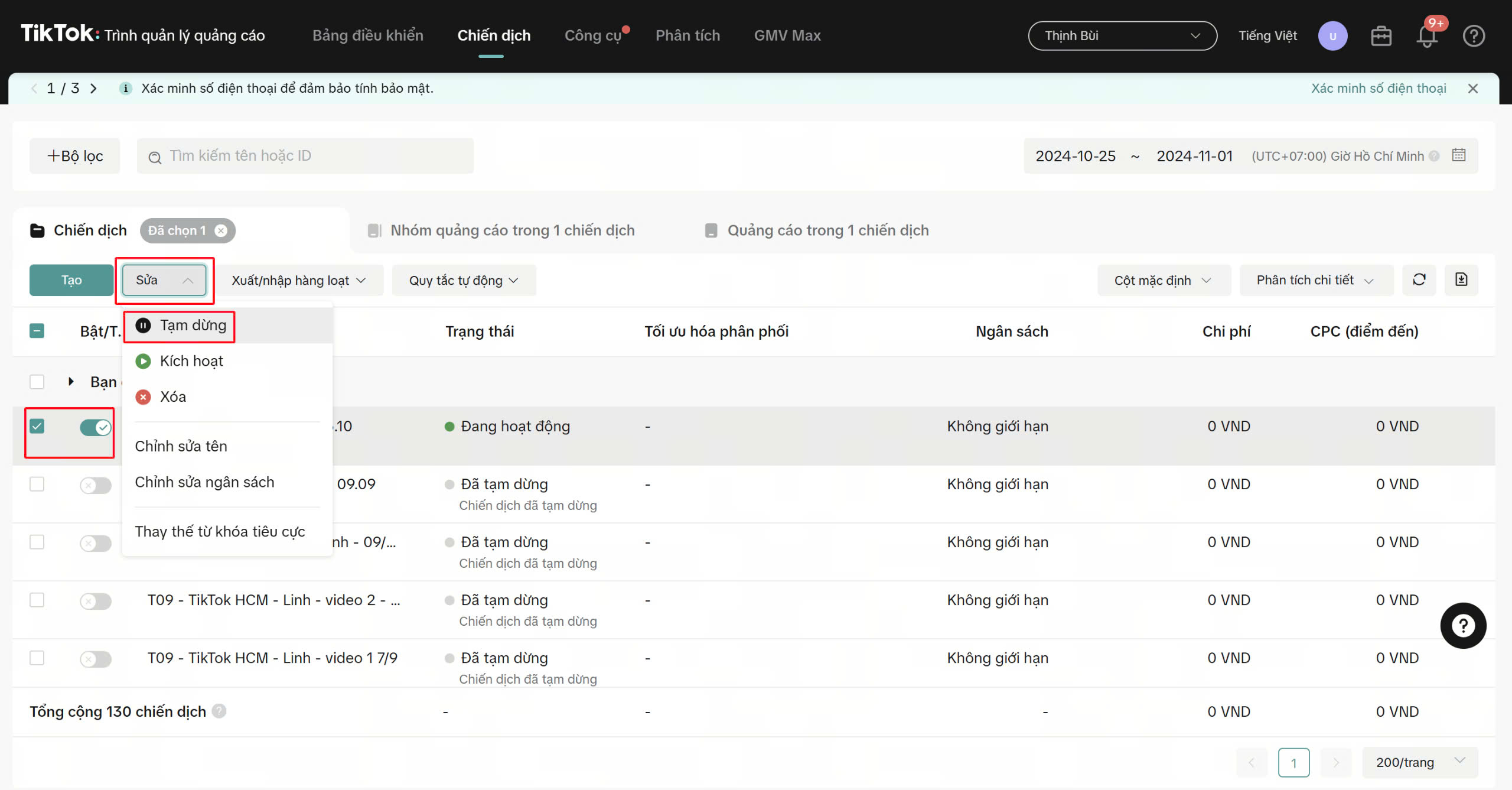Switch to Nhóm quảng cáo tab

click(x=501, y=230)
